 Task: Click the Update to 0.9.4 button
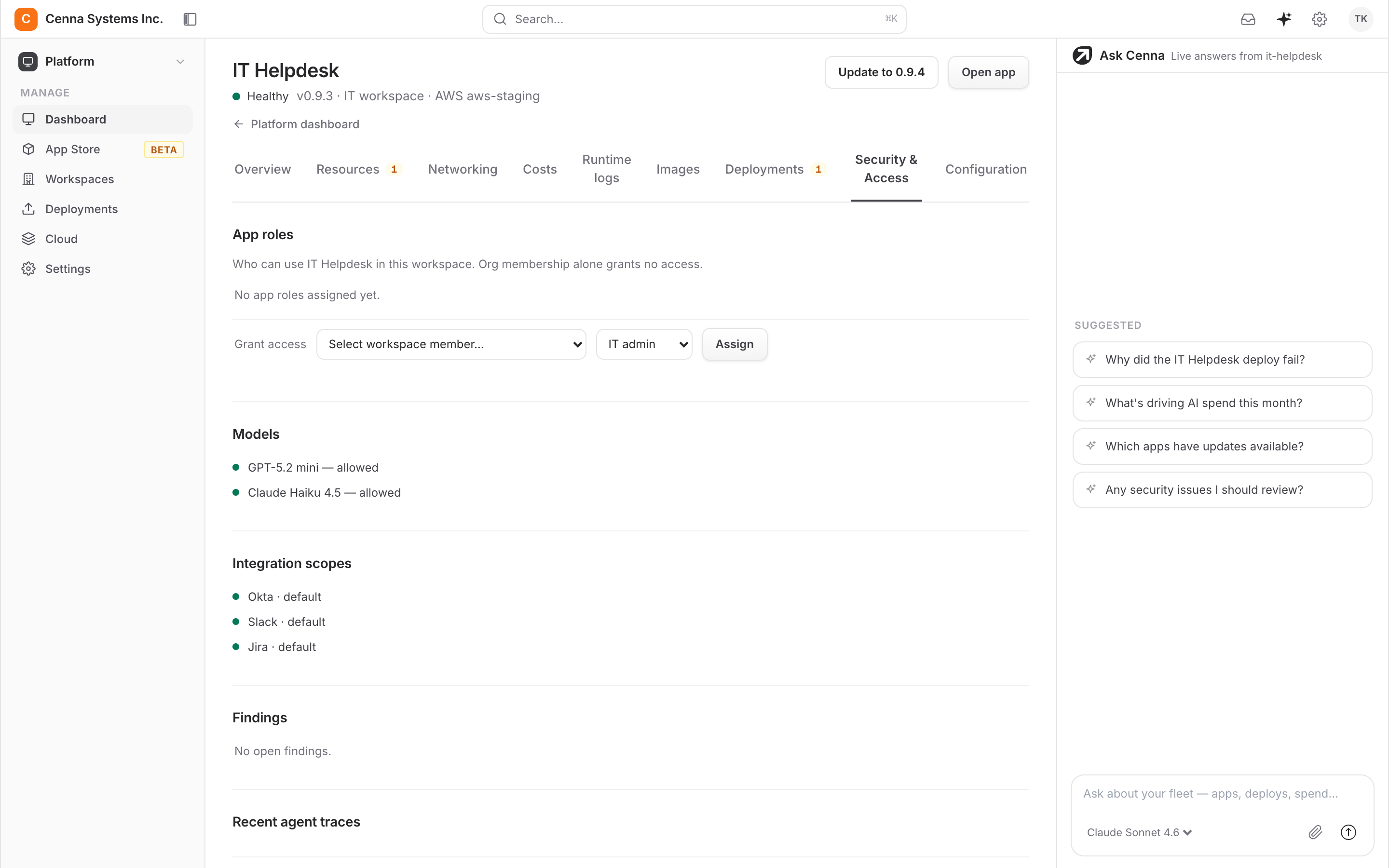pos(881,72)
